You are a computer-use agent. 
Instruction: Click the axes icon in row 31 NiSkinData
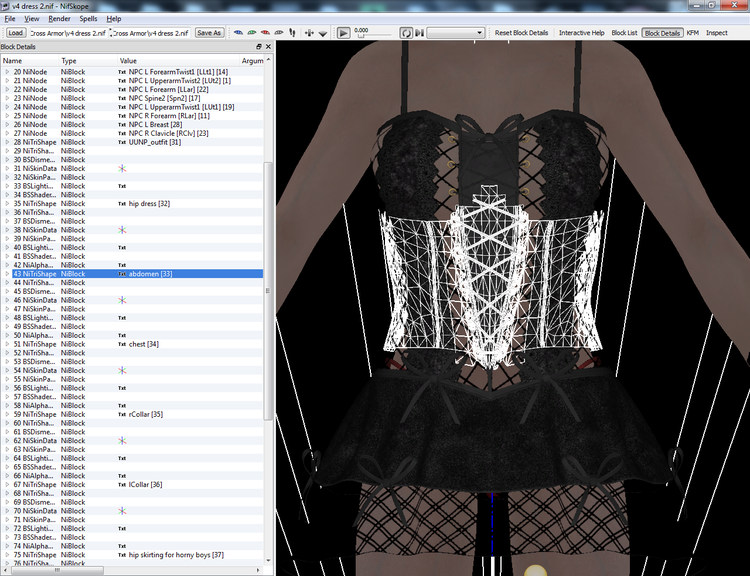tap(122, 168)
